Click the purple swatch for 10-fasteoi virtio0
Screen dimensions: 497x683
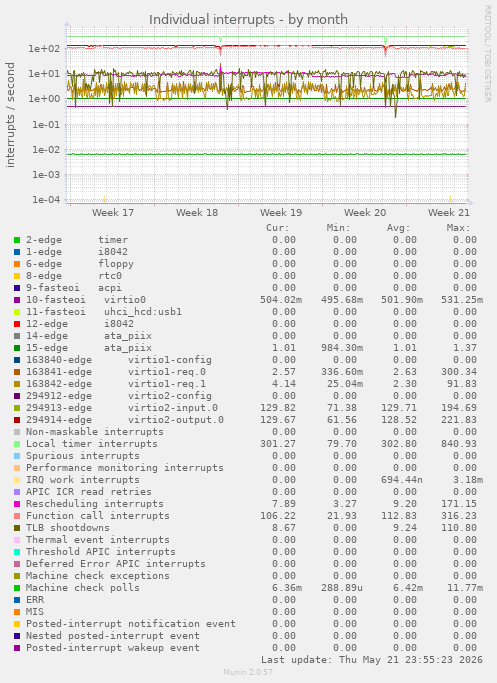click(17, 300)
